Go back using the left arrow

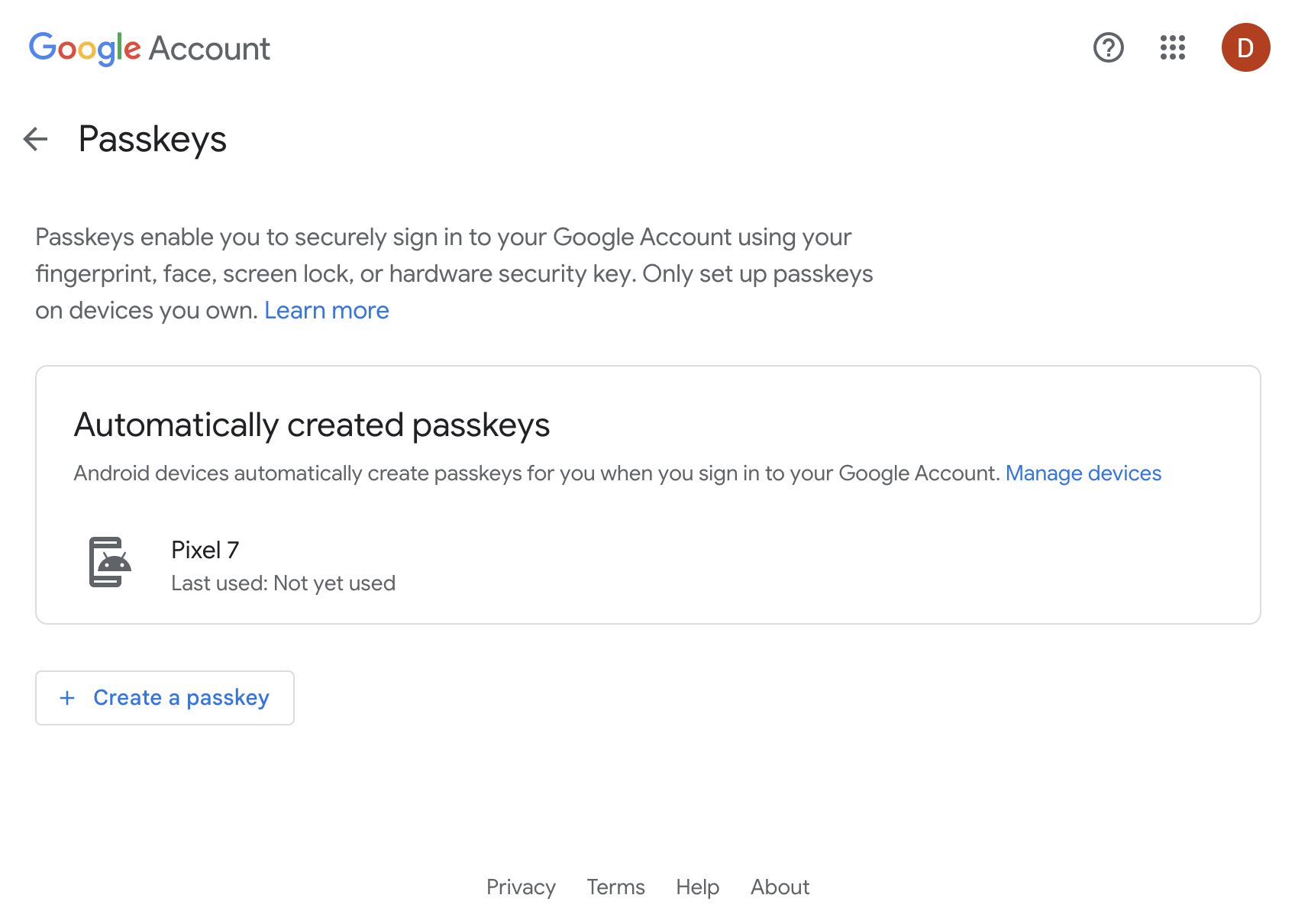pos(35,139)
